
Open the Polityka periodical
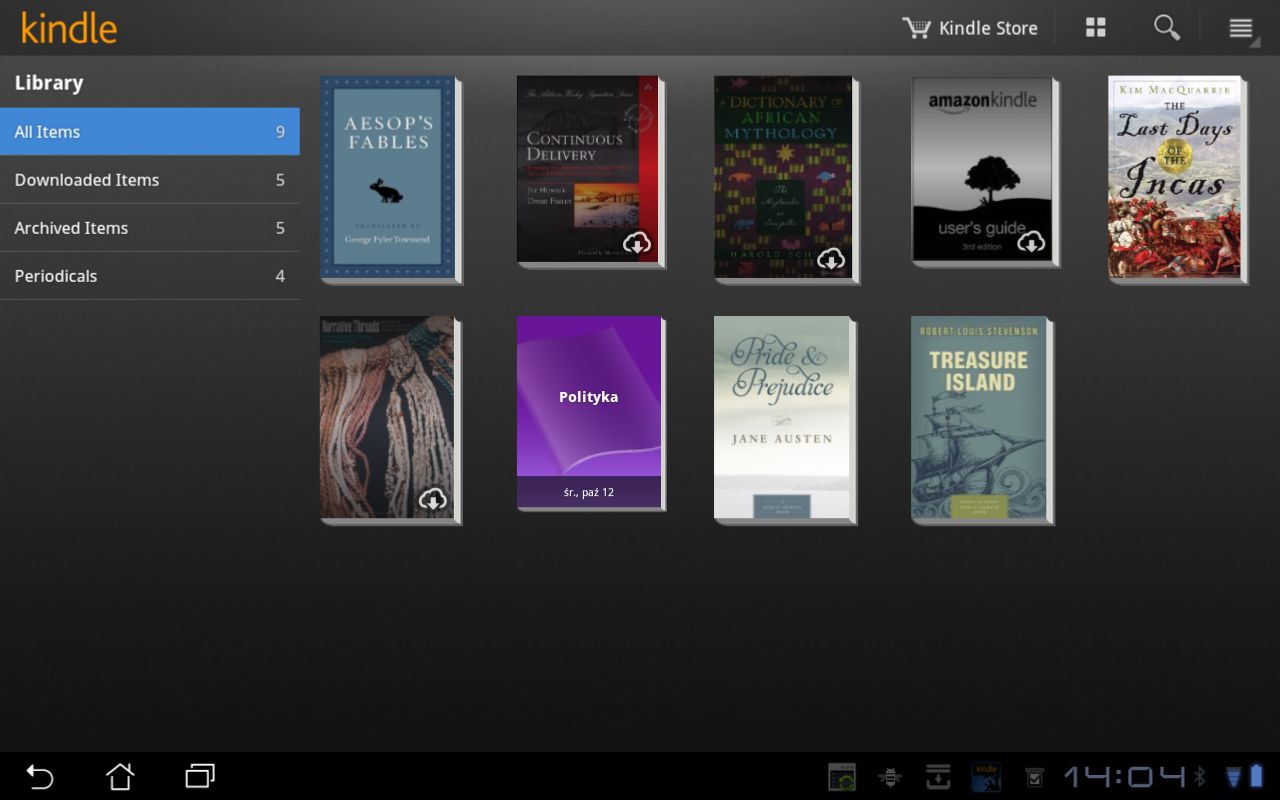tap(589, 412)
